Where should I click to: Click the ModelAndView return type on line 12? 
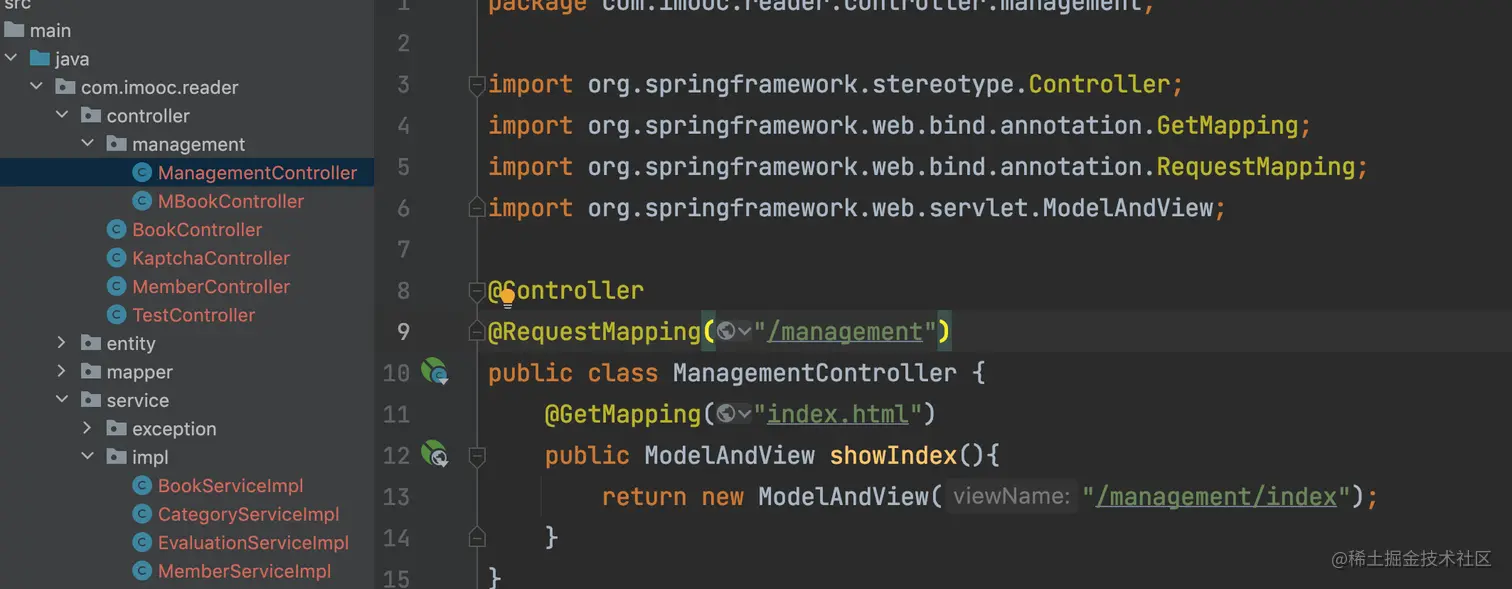tap(730, 456)
